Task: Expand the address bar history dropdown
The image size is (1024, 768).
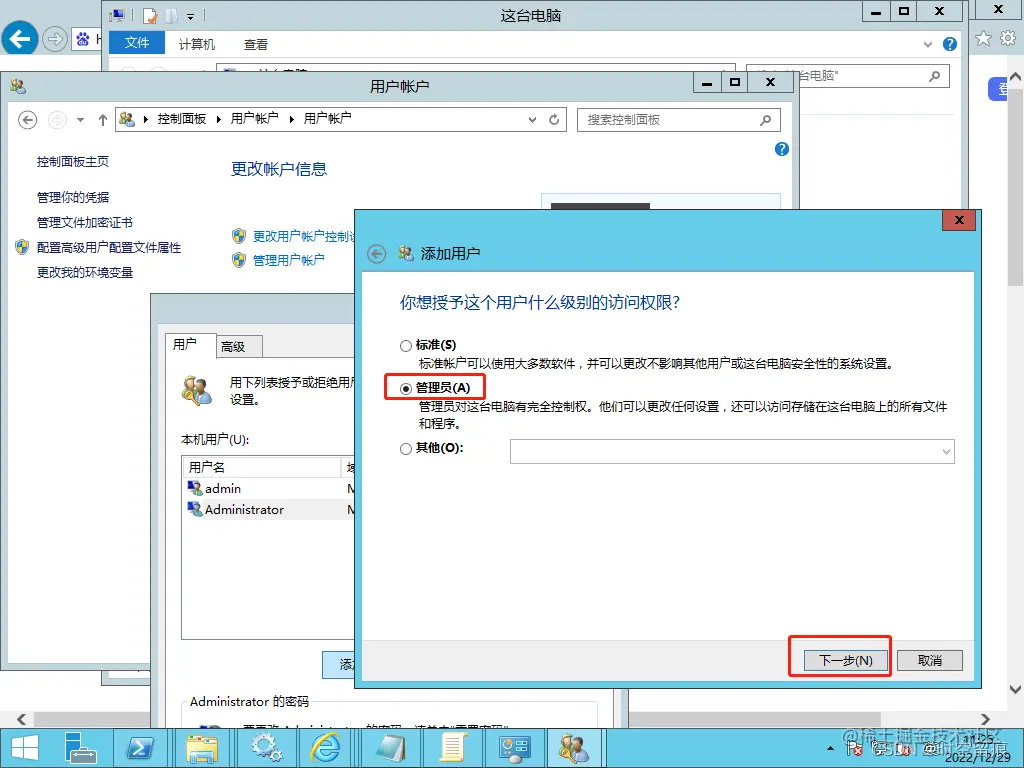Action: (533, 119)
